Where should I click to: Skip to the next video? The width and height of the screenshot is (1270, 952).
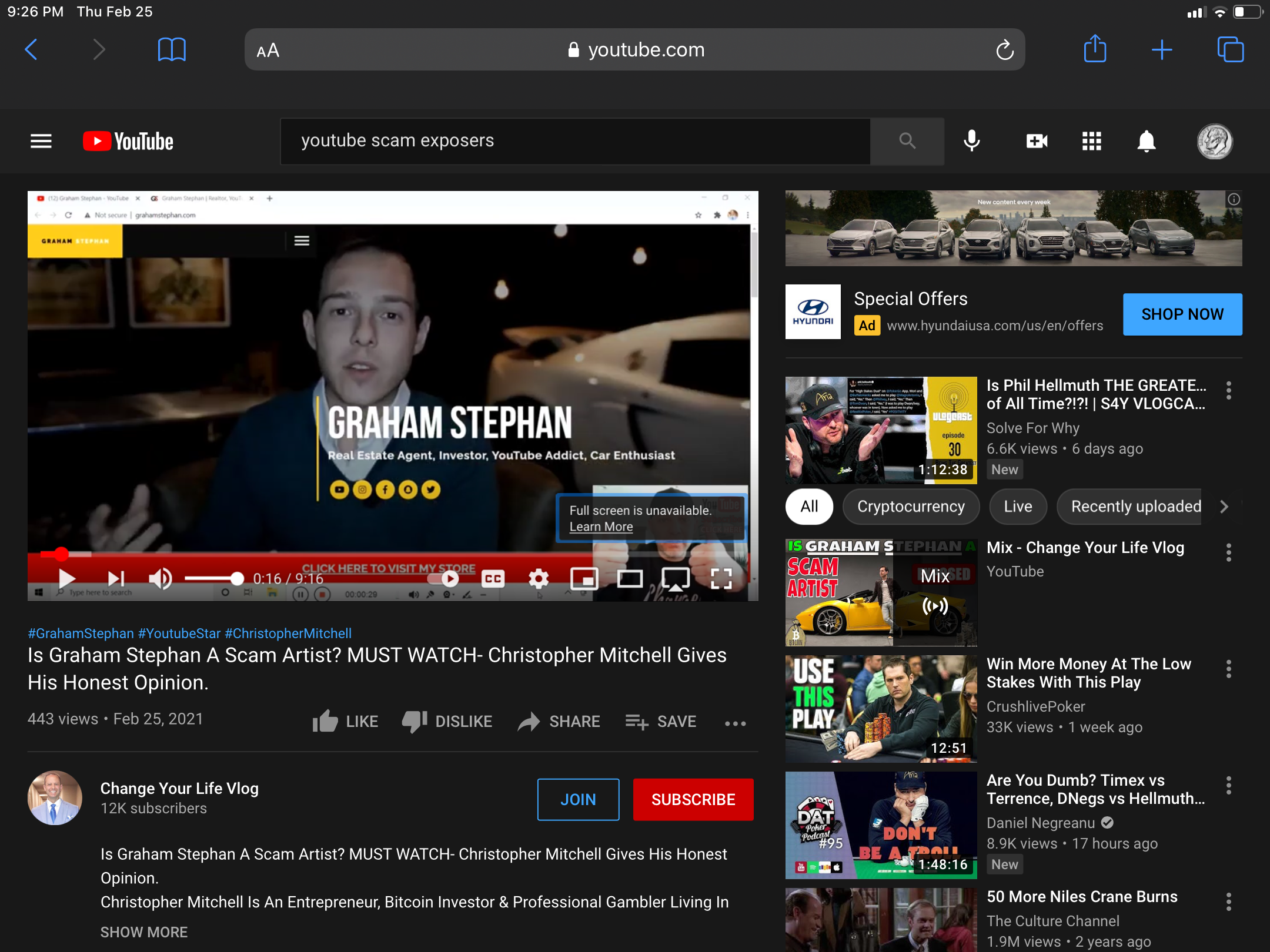tap(116, 579)
